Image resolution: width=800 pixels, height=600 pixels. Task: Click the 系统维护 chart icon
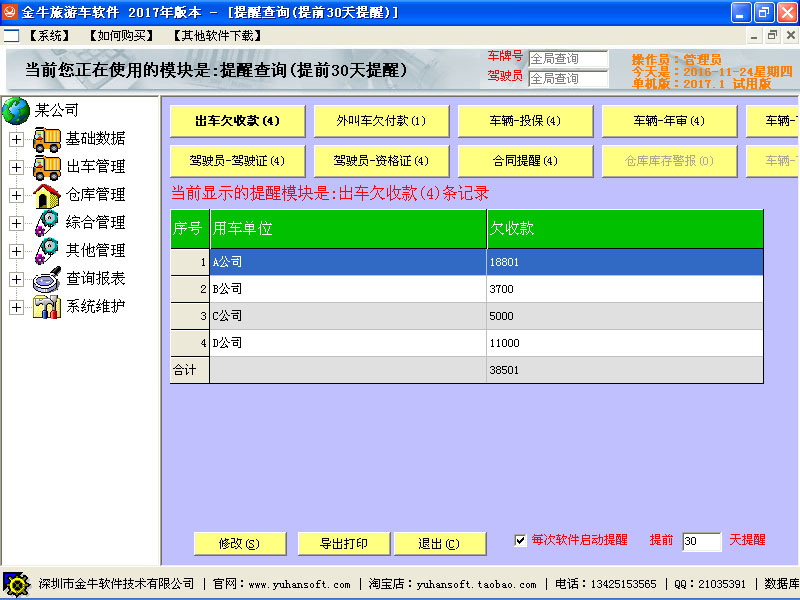[47, 307]
